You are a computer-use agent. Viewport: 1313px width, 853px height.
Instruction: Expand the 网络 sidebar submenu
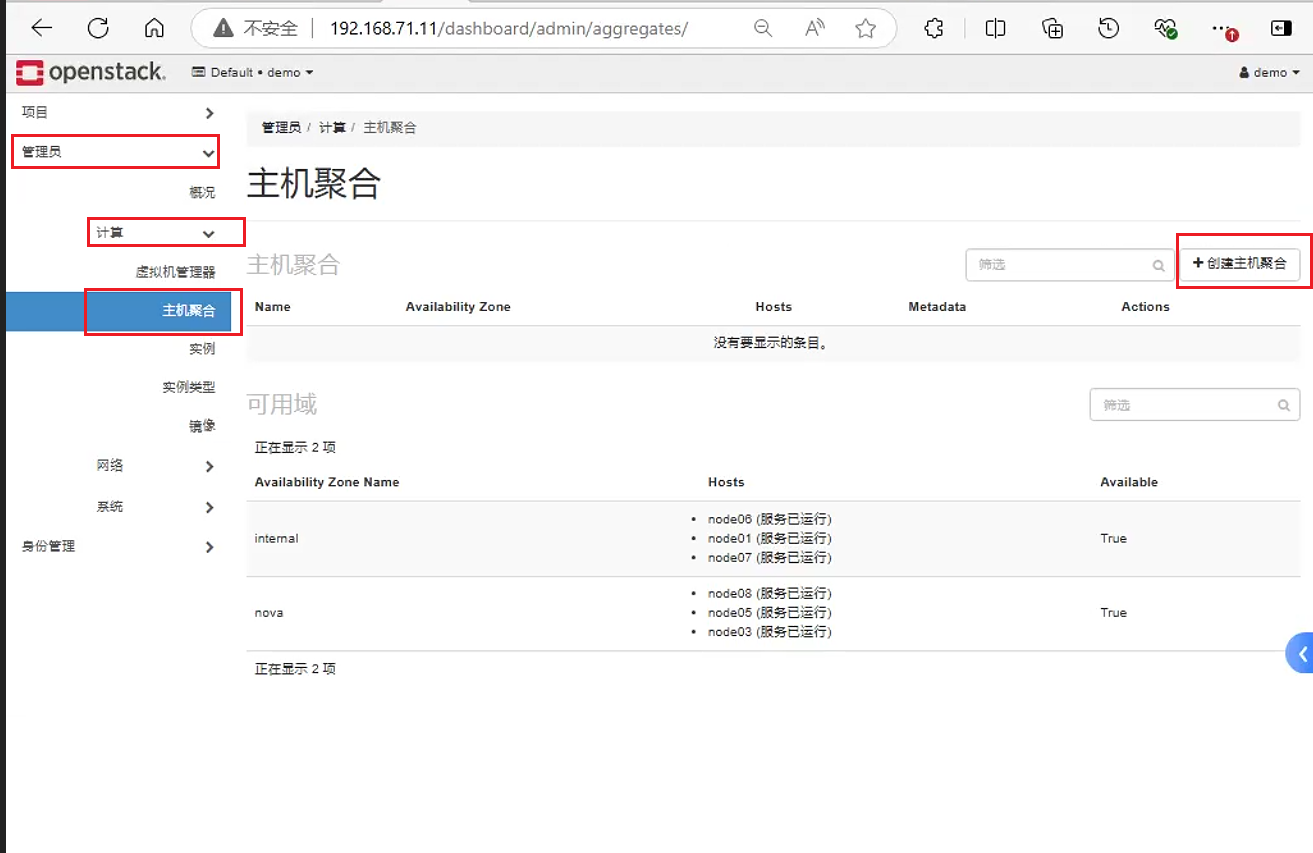[x=155, y=466]
